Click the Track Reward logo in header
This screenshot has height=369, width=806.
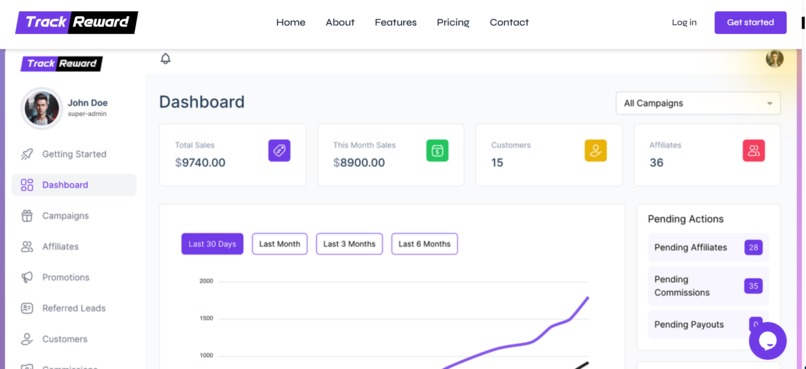[77, 22]
